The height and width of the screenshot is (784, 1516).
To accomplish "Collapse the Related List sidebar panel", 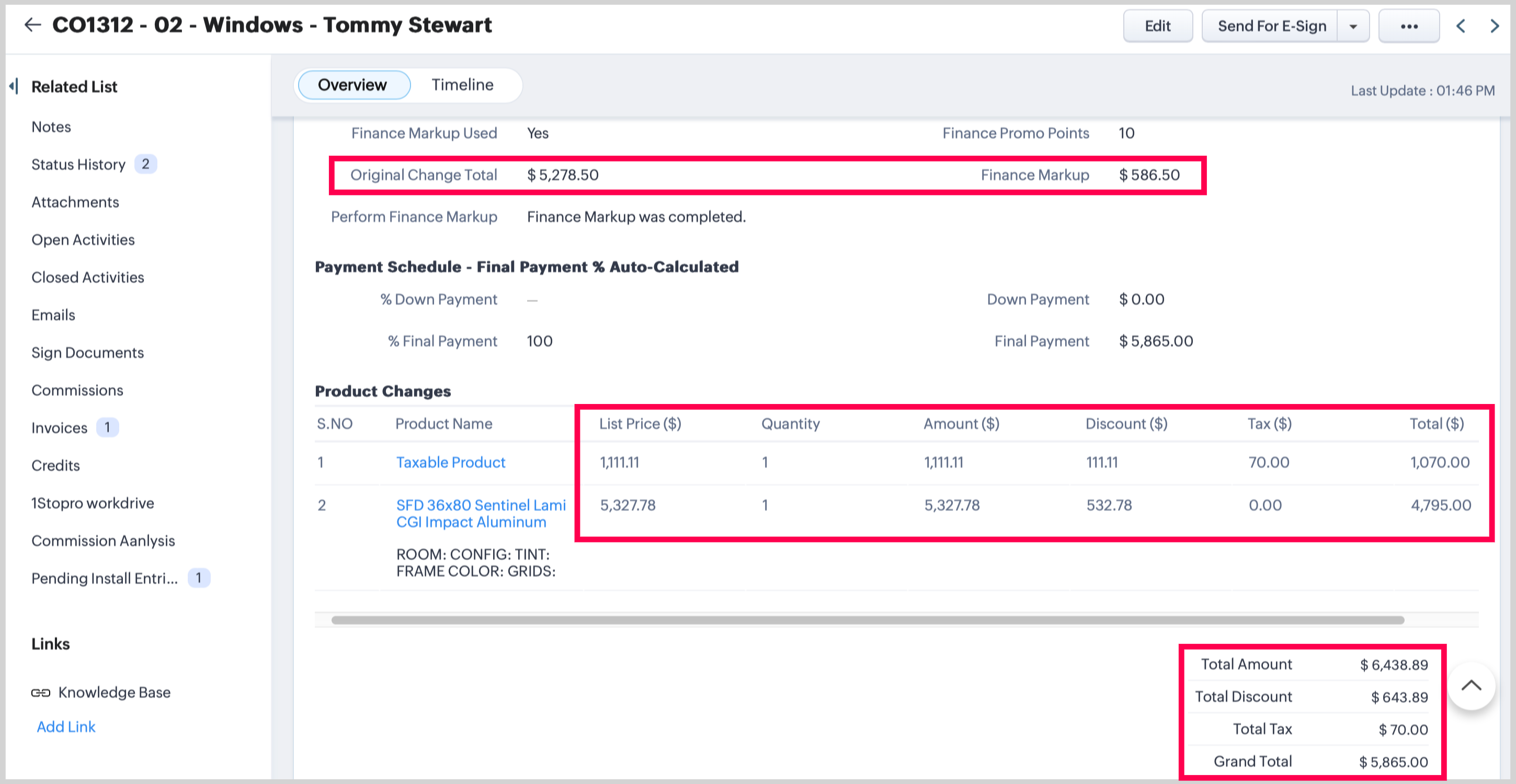I will click(14, 86).
